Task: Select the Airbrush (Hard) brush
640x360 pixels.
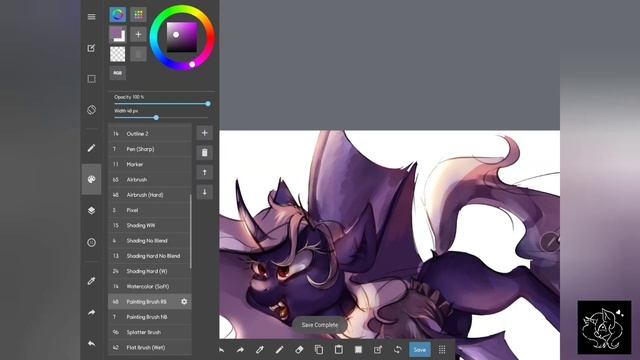Action: coord(150,195)
